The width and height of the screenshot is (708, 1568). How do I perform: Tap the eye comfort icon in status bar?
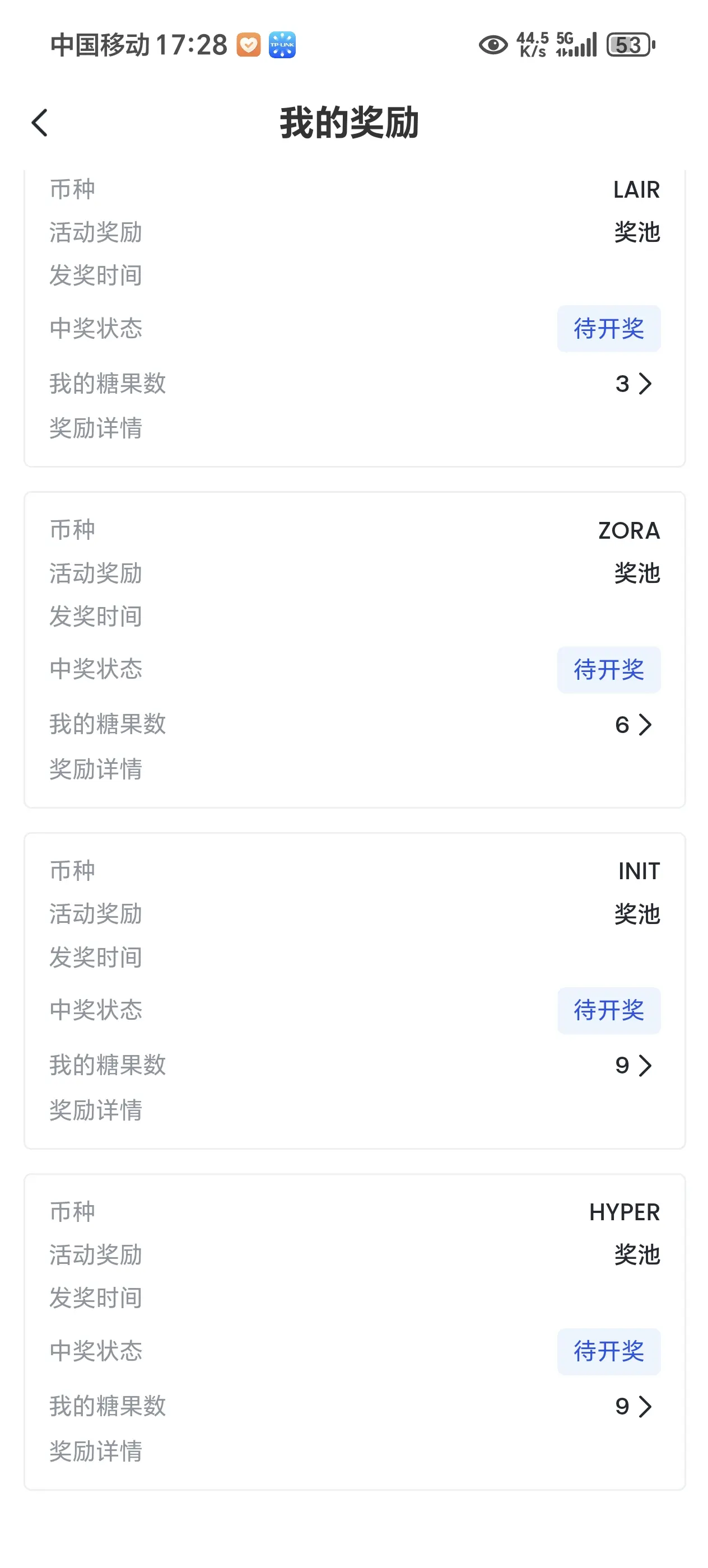pyautogui.click(x=493, y=45)
